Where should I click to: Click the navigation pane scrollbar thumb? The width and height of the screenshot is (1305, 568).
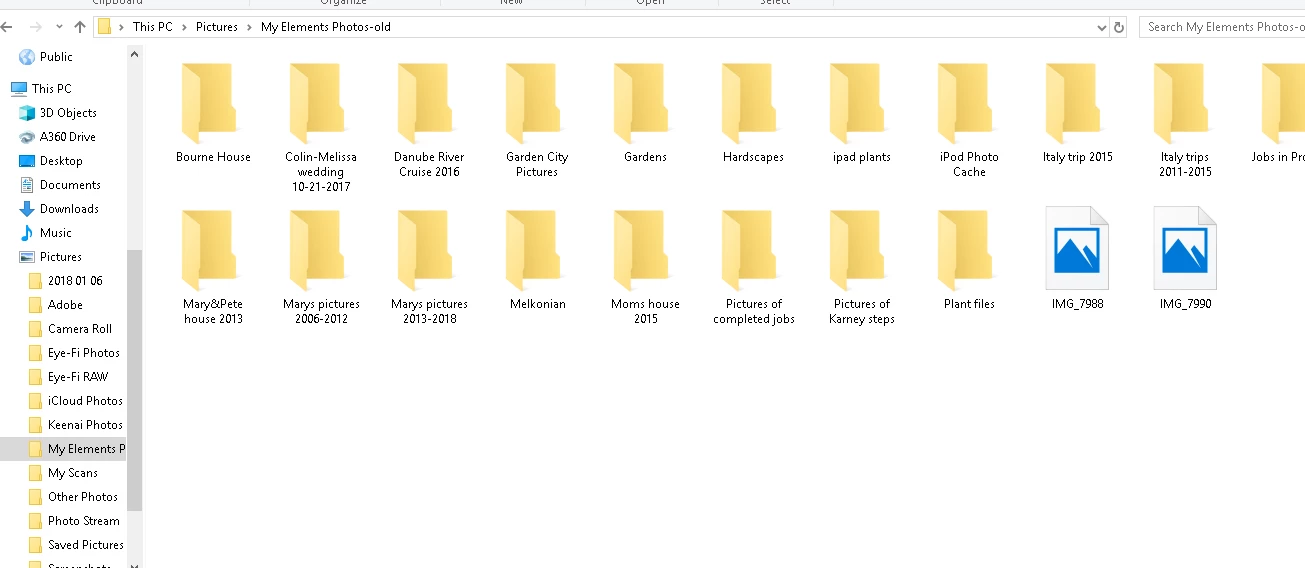134,380
